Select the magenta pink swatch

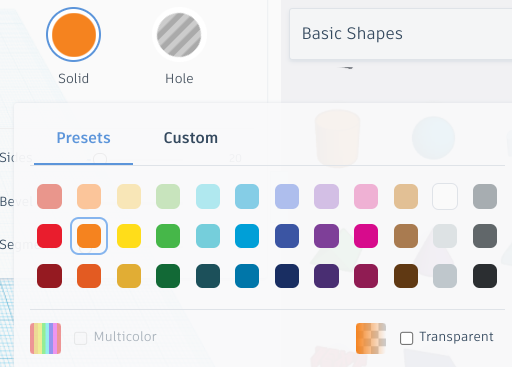[366, 236]
